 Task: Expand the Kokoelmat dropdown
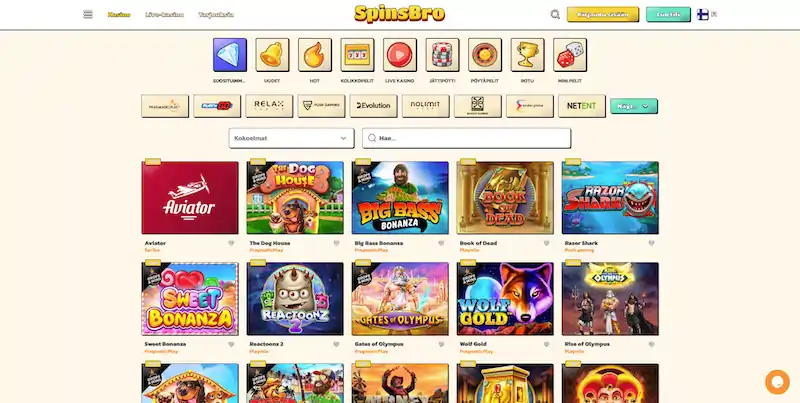tap(291, 138)
